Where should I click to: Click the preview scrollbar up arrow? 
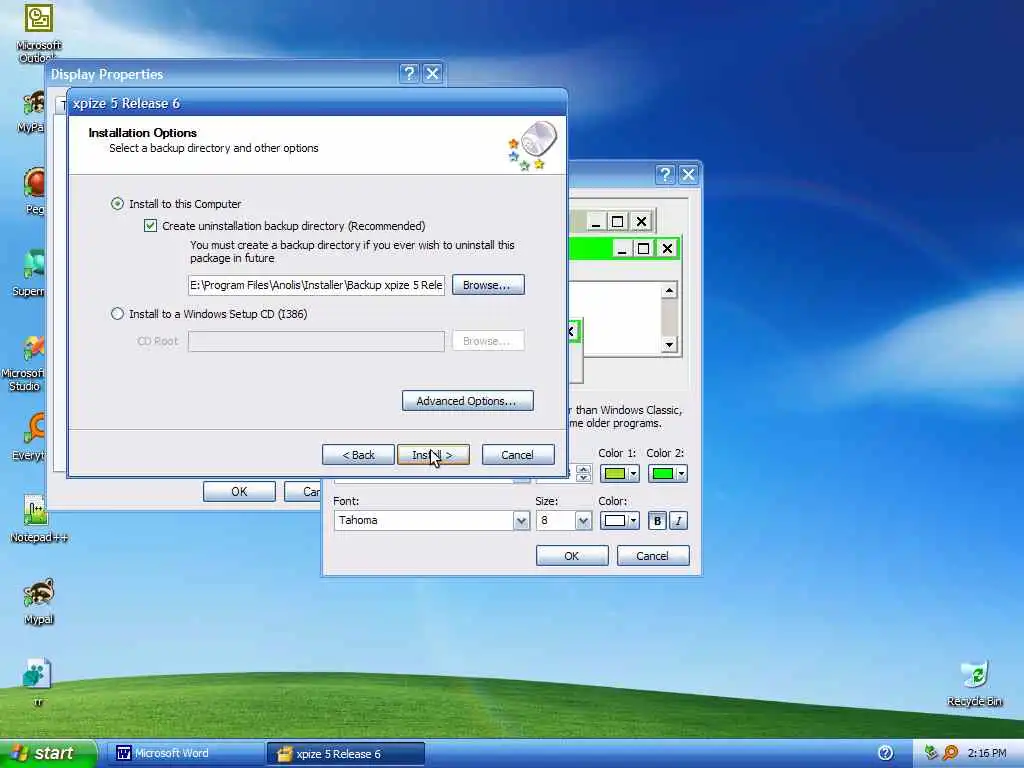(669, 291)
